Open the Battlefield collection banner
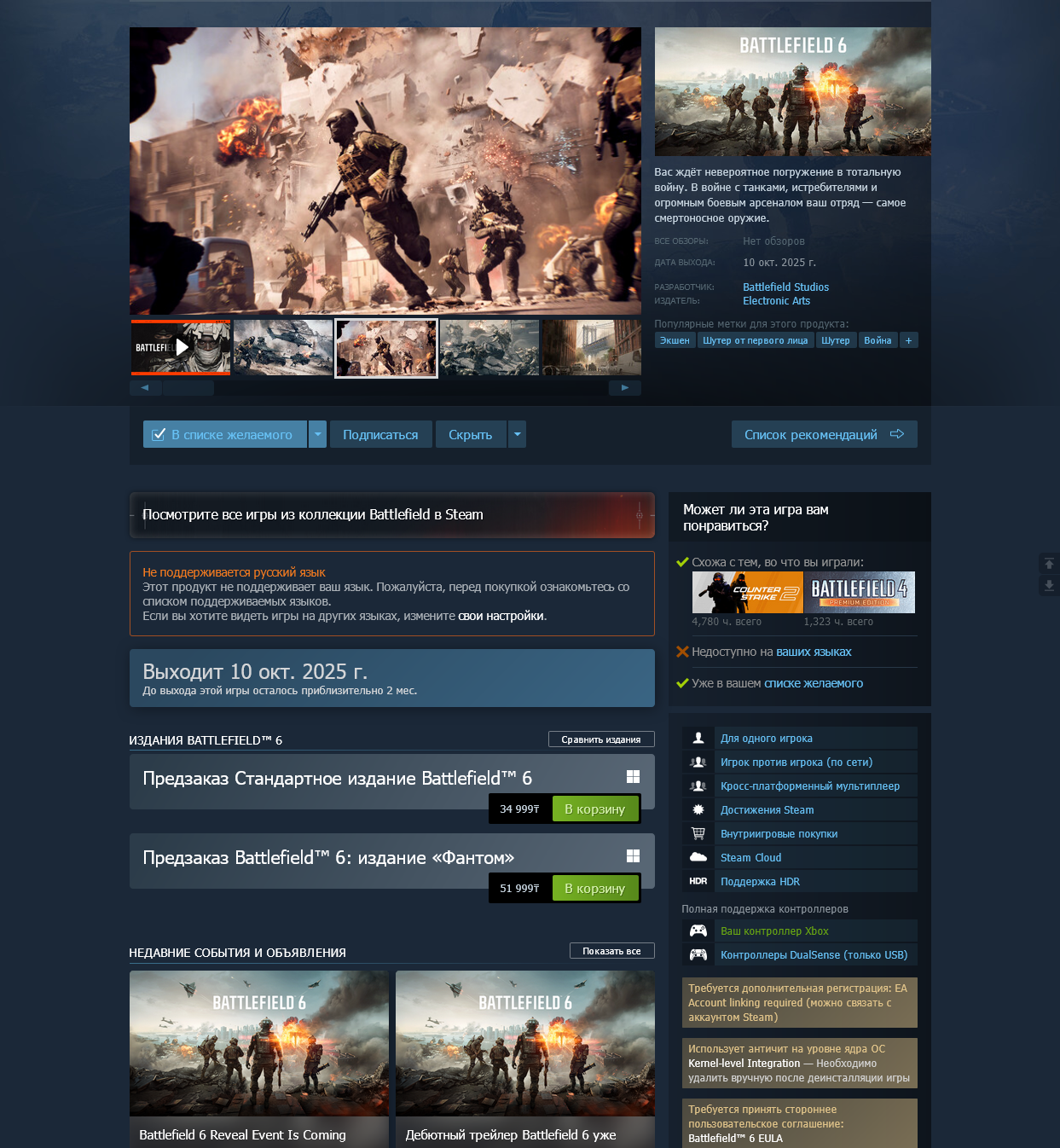 click(392, 515)
